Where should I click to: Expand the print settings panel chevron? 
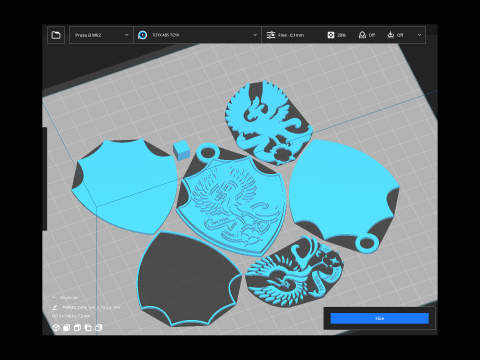click(419, 35)
